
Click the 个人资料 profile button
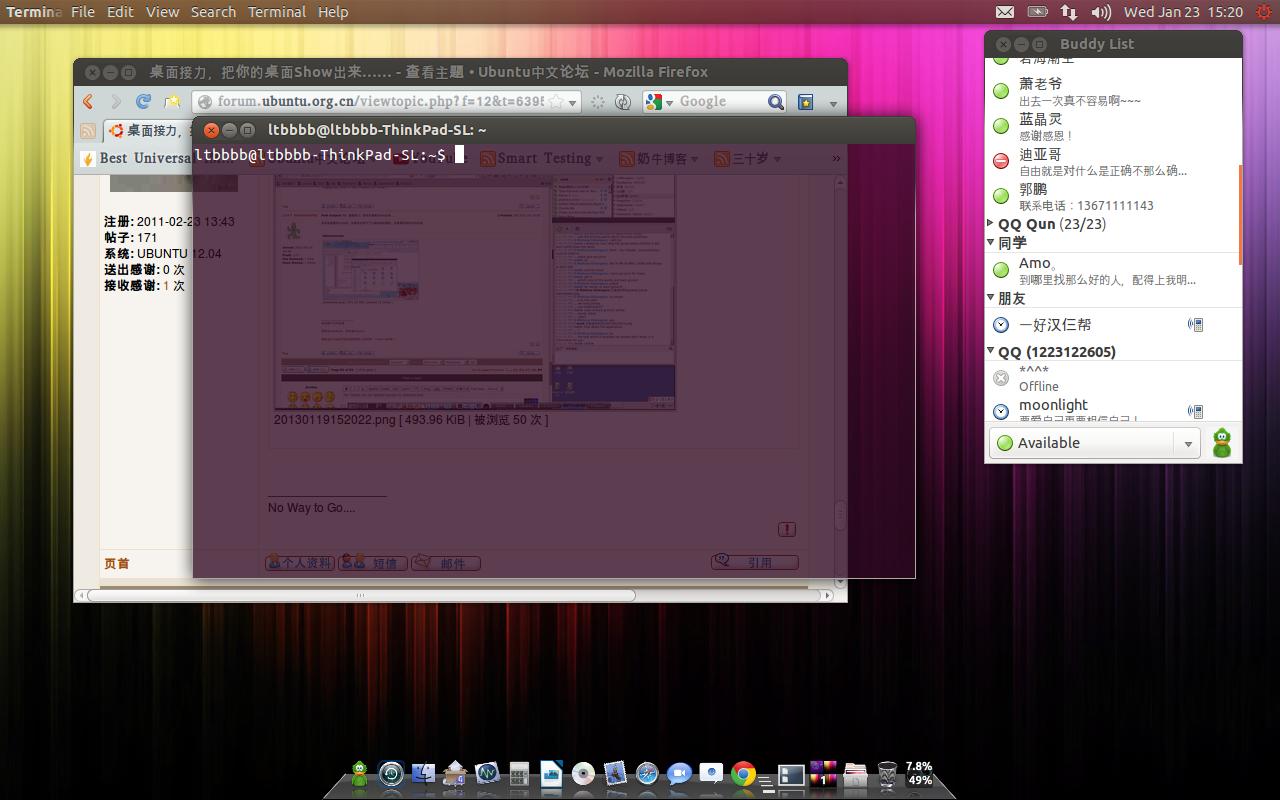coord(300,563)
